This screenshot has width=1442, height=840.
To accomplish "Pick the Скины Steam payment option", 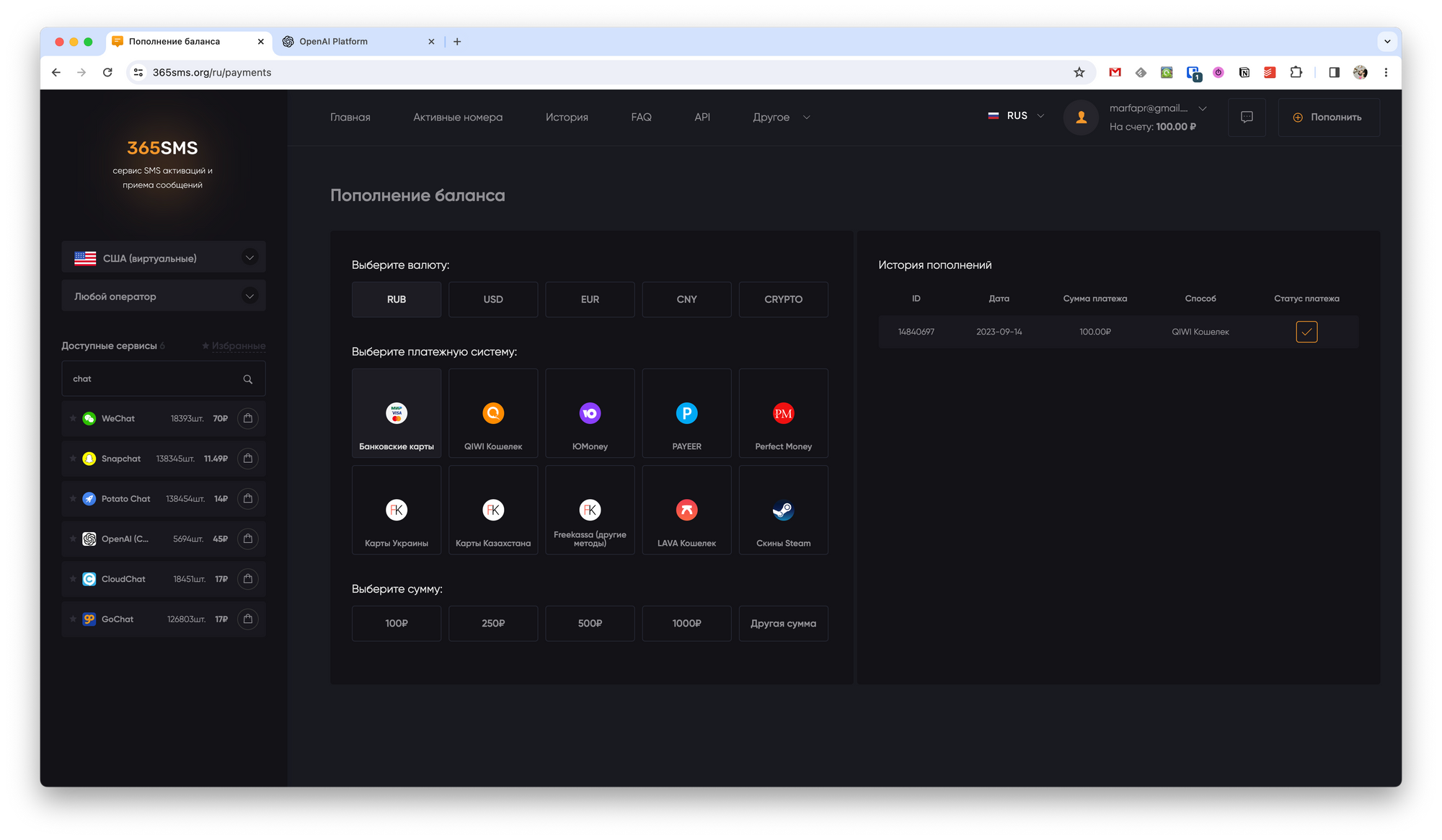I will click(x=783, y=510).
